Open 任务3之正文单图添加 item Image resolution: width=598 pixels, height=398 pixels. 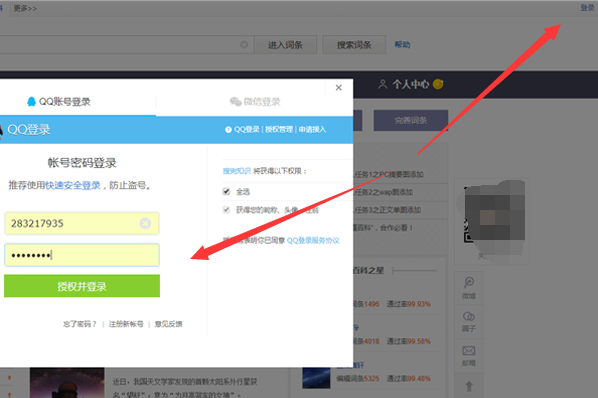pos(387,210)
